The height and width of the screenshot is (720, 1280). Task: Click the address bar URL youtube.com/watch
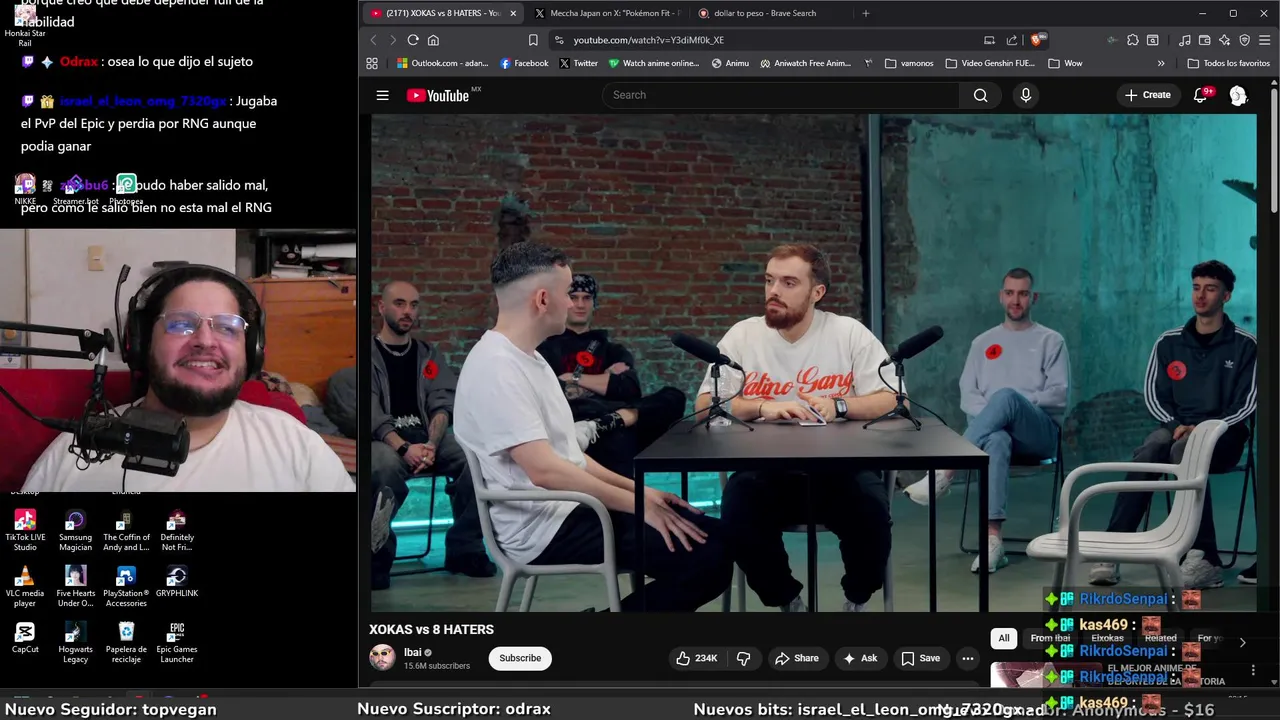pyautogui.click(x=649, y=40)
